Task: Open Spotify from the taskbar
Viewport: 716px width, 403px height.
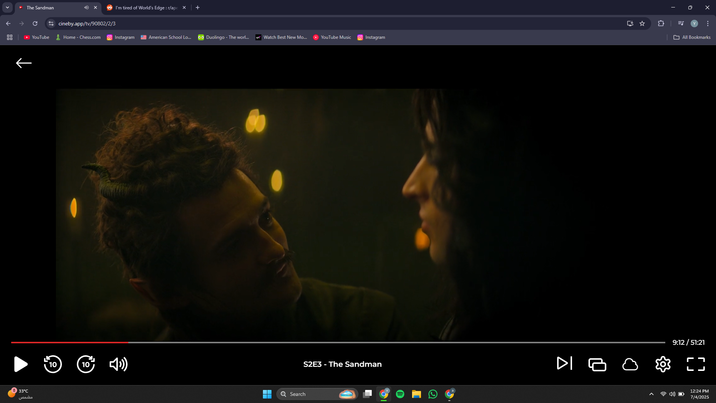Action: click(x=400, y=394)
